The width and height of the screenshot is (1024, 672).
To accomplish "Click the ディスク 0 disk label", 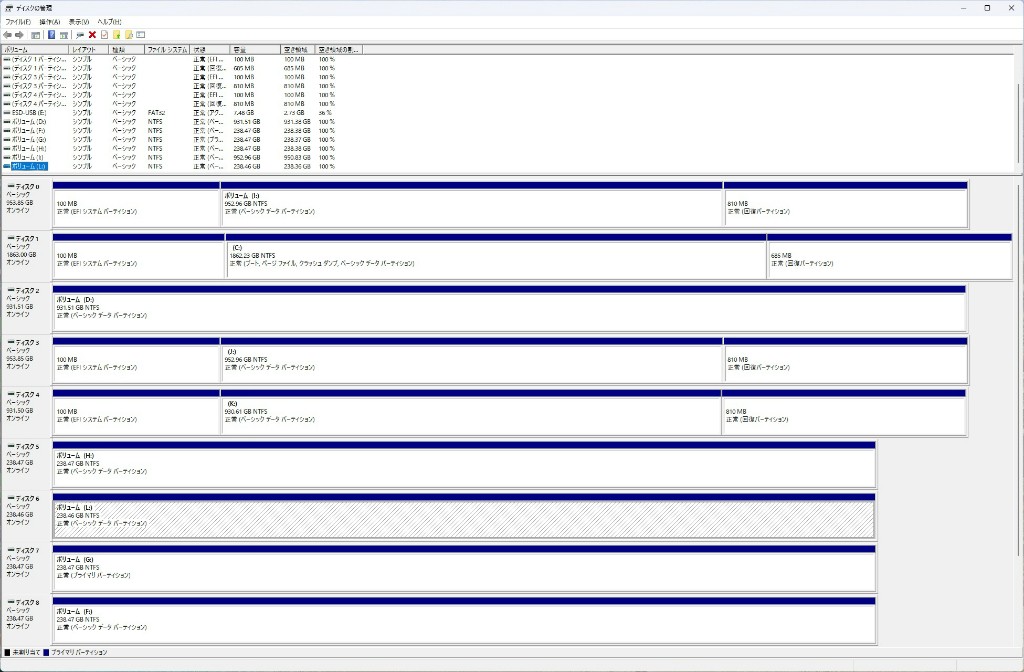I will pyautogui.click(x=27, y=186).
